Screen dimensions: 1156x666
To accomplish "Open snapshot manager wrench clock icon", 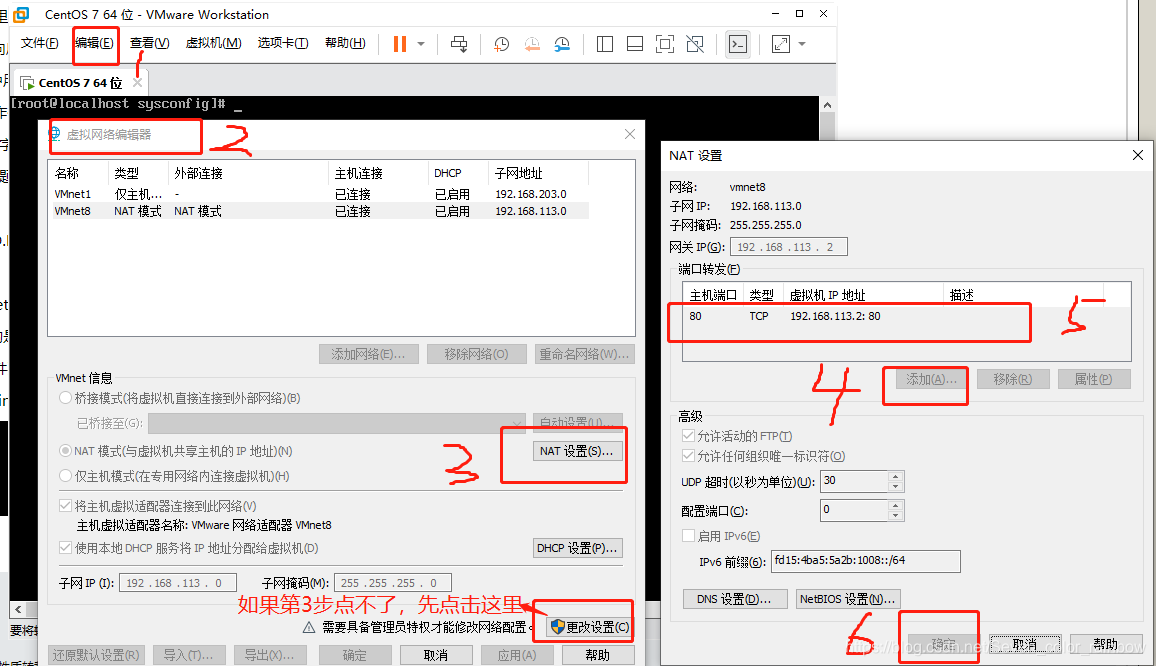I will click(x=562, y=44).
